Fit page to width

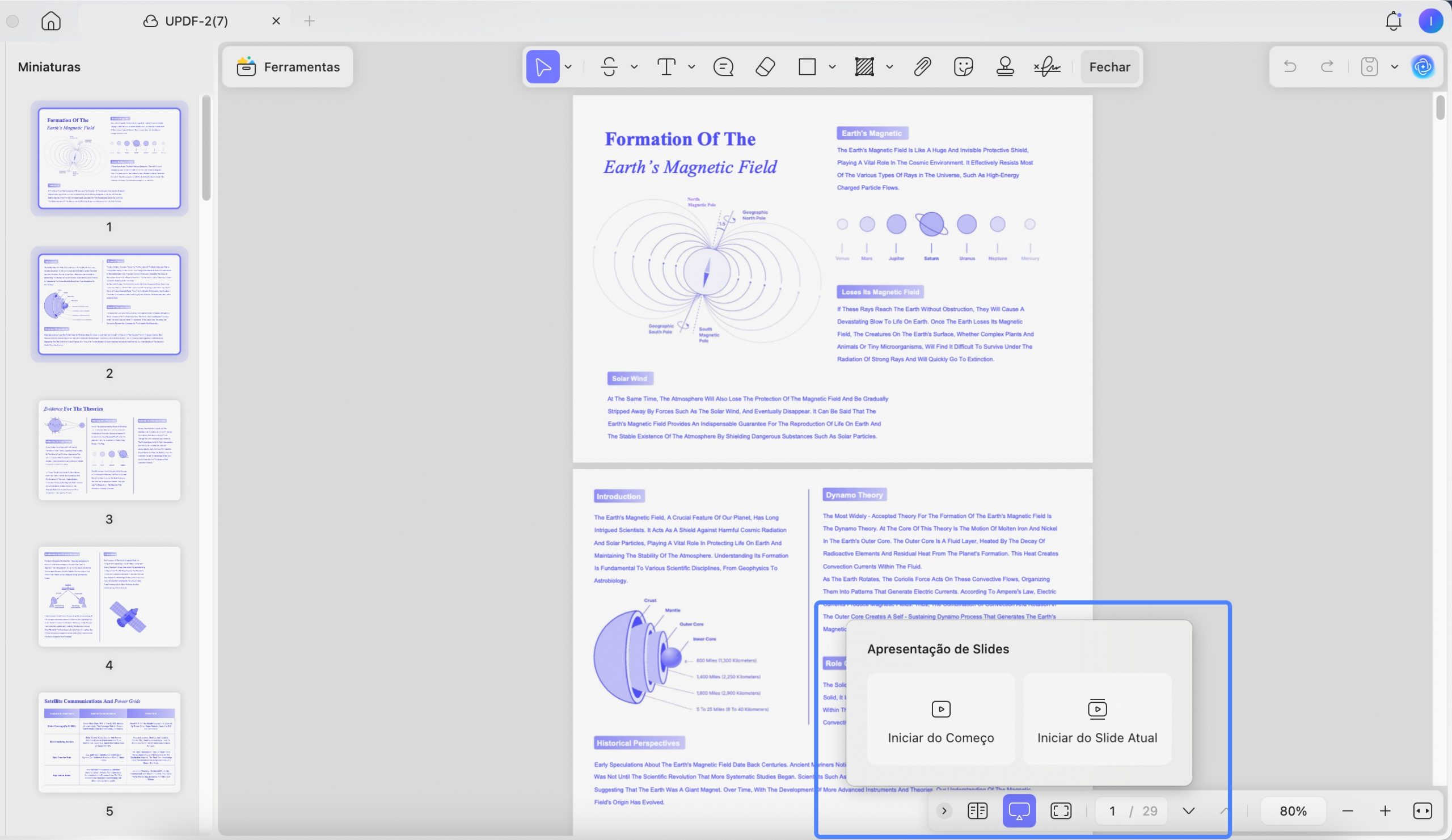tap(1423, 811)
